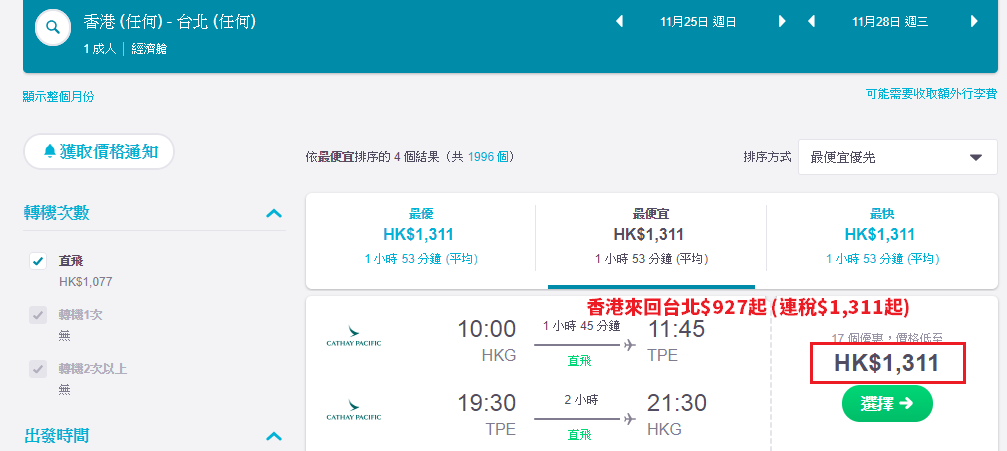Click the green 選擇 button
1007x451 pixels.
tap(887, 403)
